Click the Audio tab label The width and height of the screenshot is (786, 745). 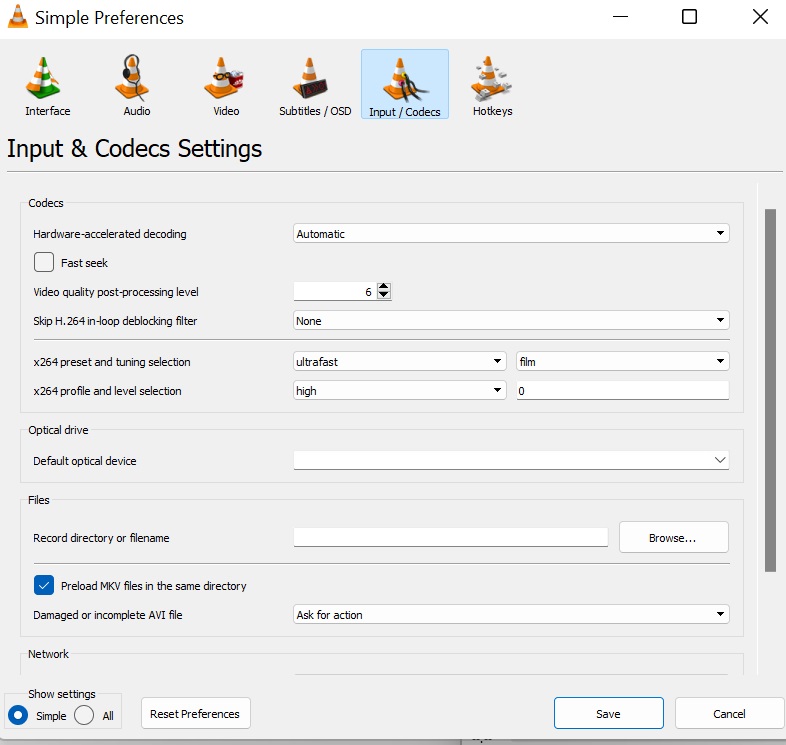[x=137, y=111]
